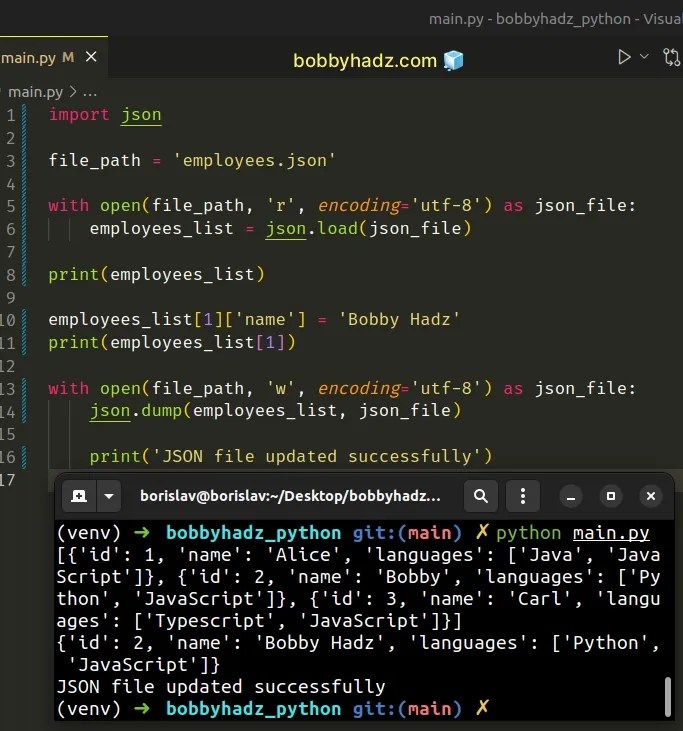Click 'import json' on line 1
683x731 pixels.
point(105,115)
